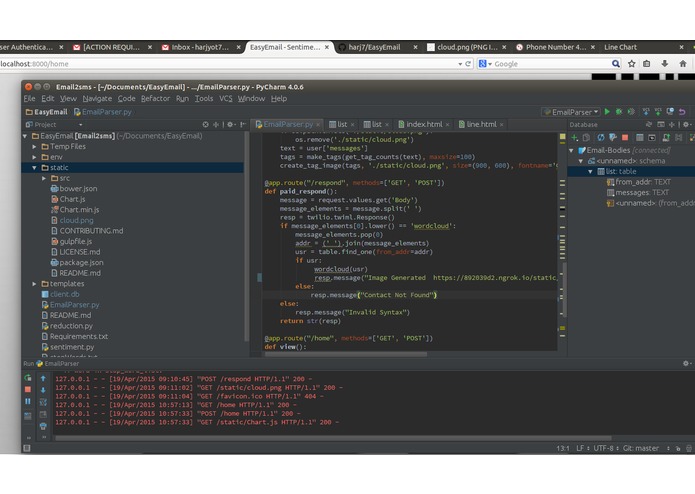Open the Navigate menu
695x494 pixels.
(97, 98)
